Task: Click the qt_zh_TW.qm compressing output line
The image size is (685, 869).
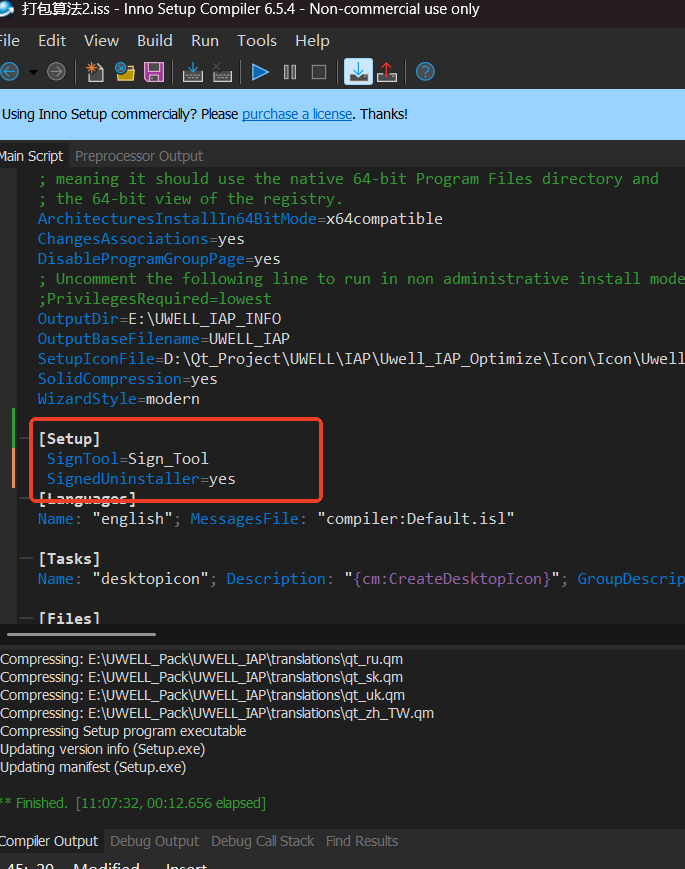Action: point(217,713)
